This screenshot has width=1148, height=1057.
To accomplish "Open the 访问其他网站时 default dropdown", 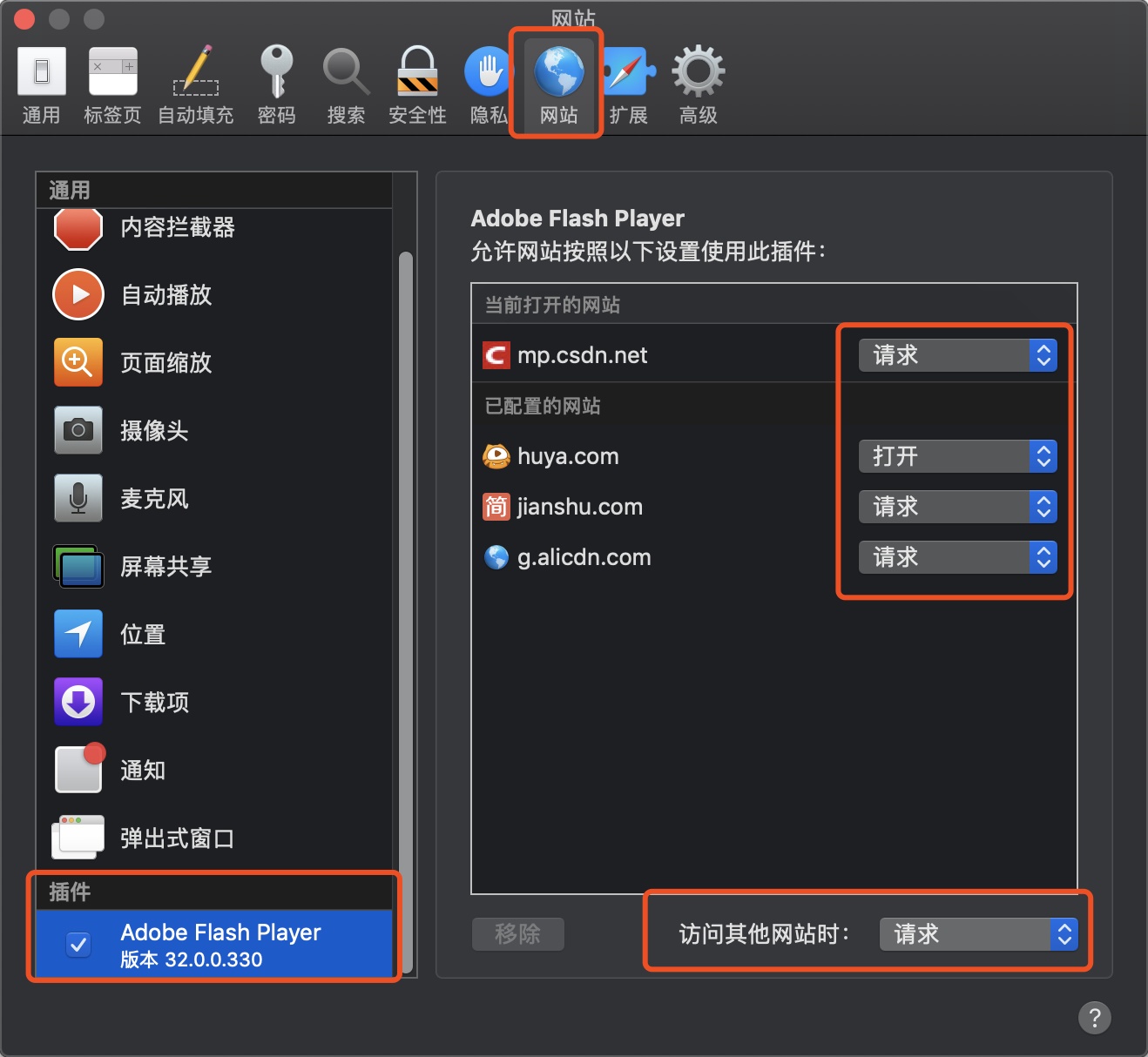I will 979,934.
